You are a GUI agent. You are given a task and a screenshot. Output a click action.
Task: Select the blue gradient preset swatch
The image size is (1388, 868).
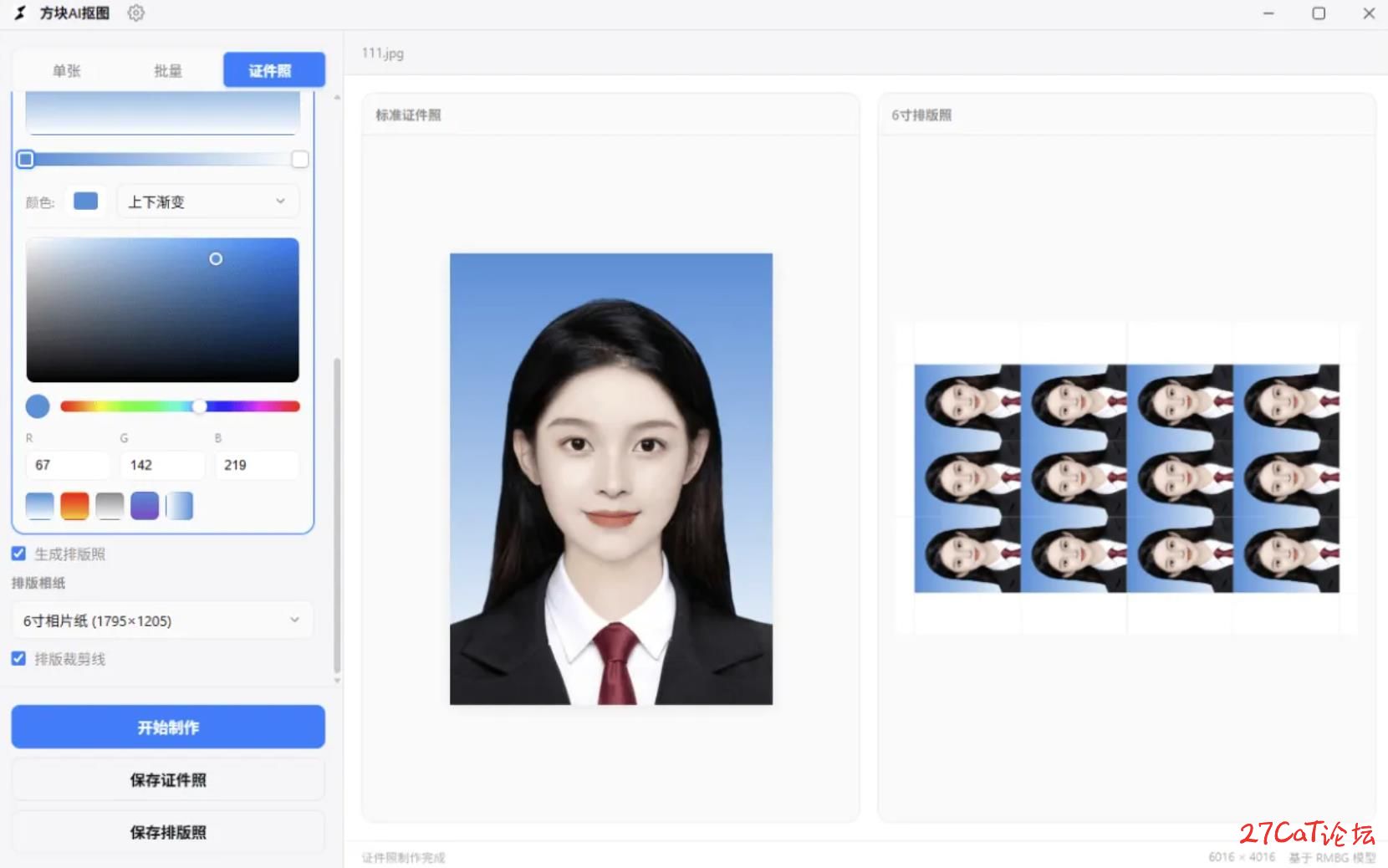pos(40,506)
